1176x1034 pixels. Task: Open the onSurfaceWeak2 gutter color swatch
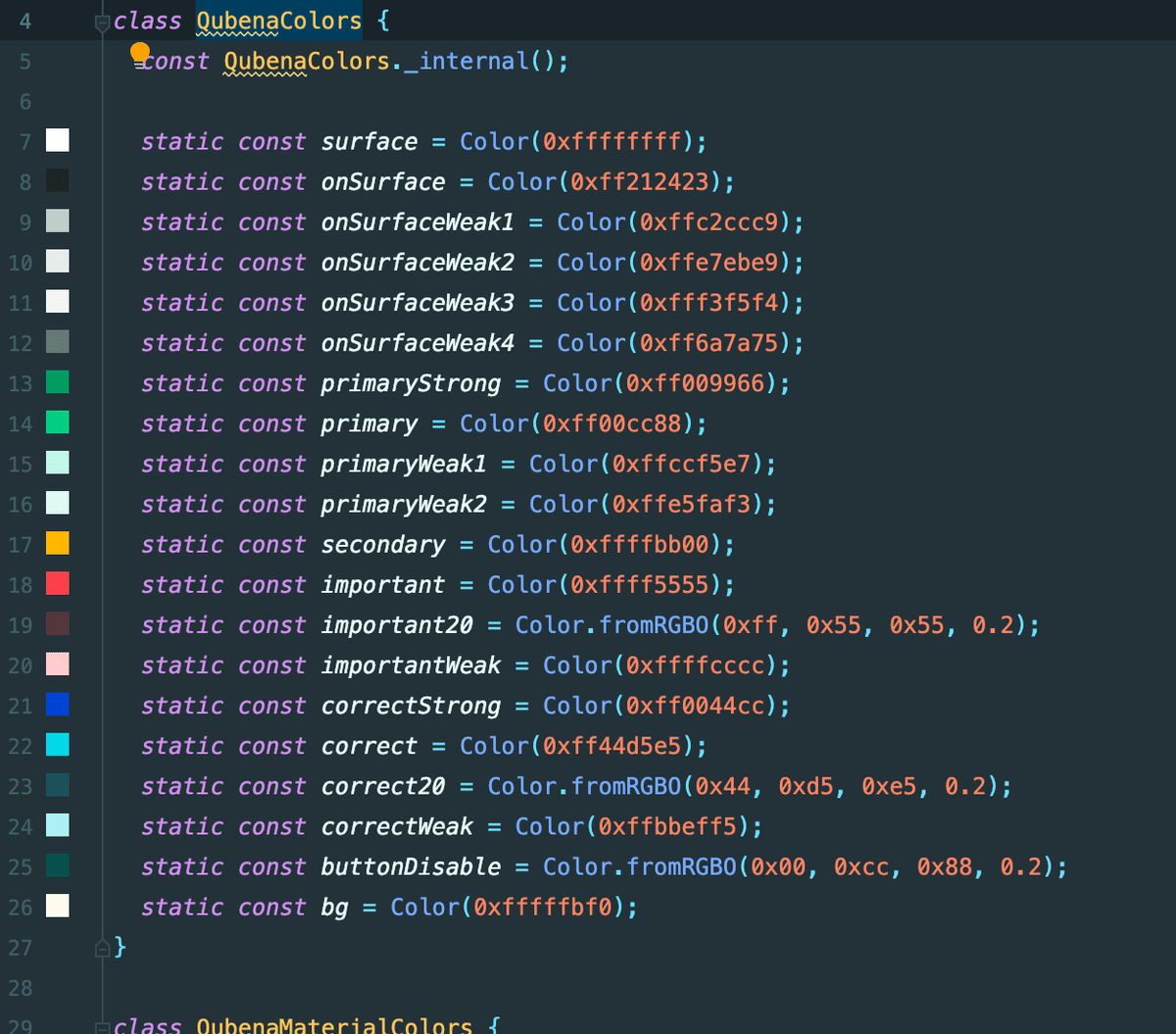pos(57,262)
